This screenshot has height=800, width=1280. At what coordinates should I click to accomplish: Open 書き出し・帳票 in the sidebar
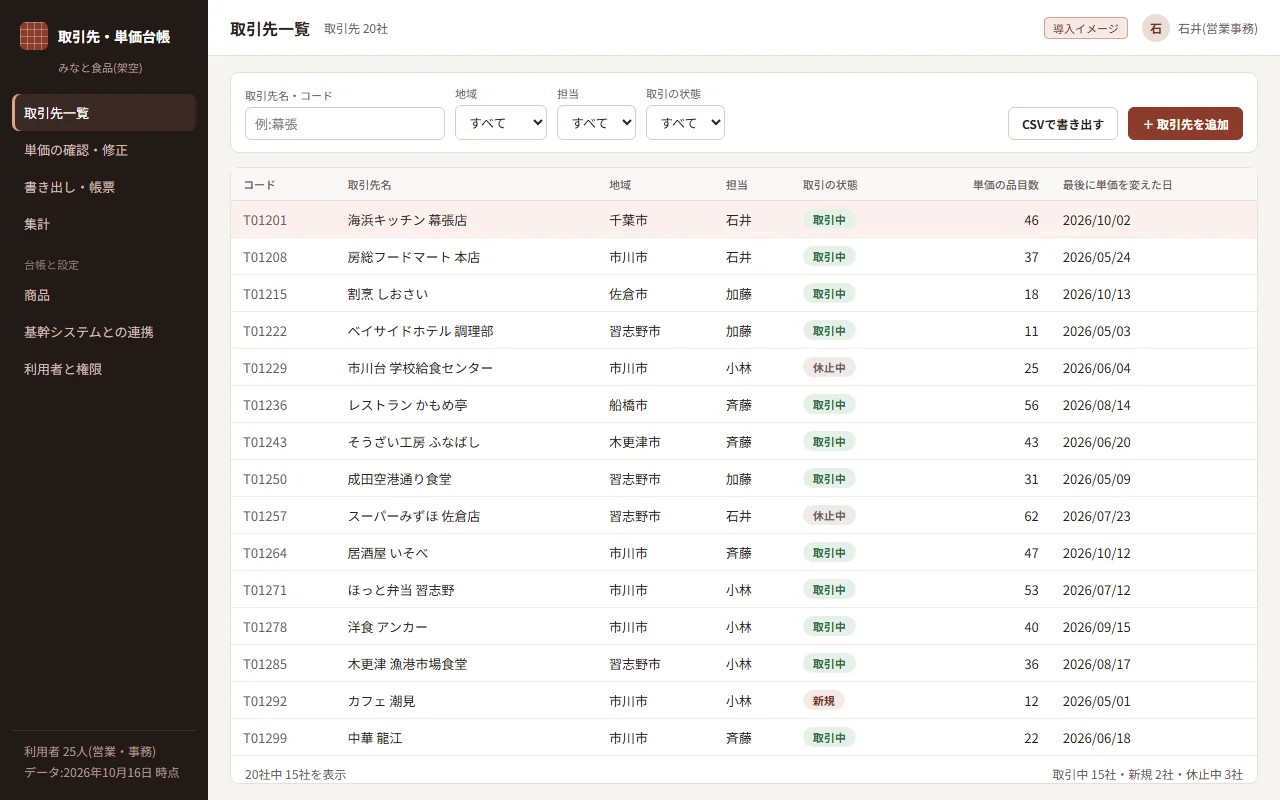coord(104,187)
